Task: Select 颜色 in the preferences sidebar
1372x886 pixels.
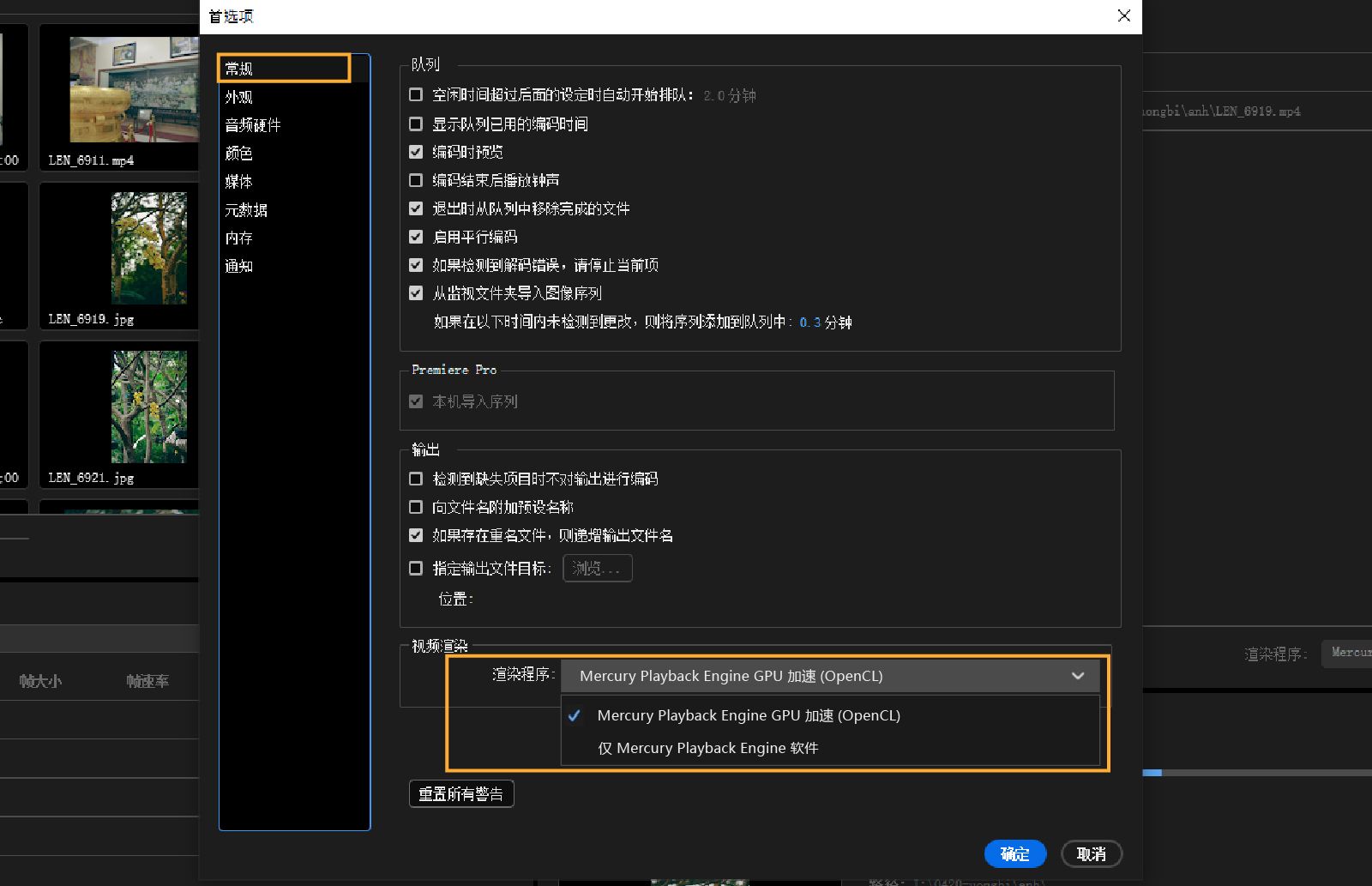Action: pyautogui.click(x=239, y=154)
